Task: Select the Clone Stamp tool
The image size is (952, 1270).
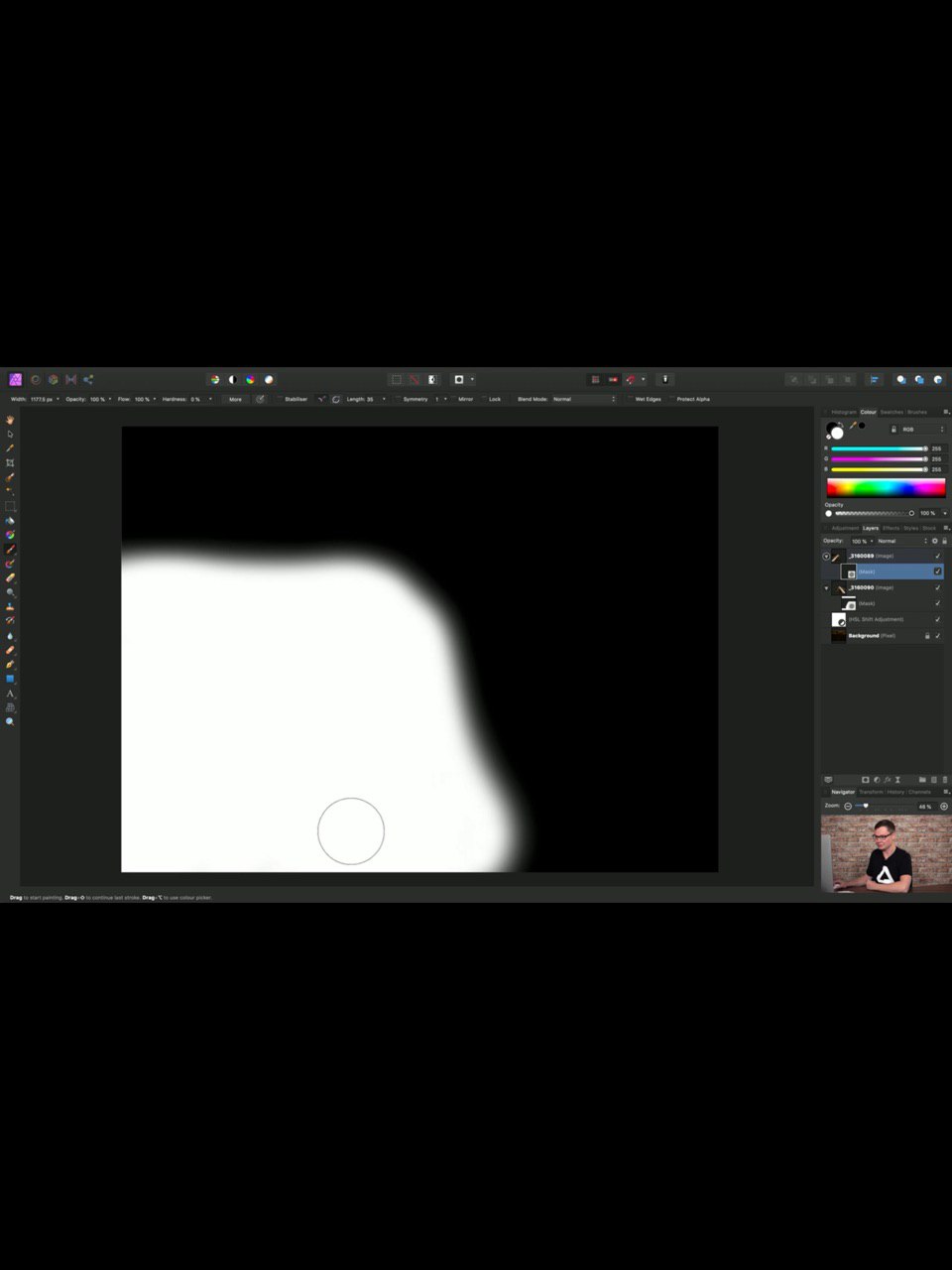Action: pyautogui.click(x=10, y=606)
